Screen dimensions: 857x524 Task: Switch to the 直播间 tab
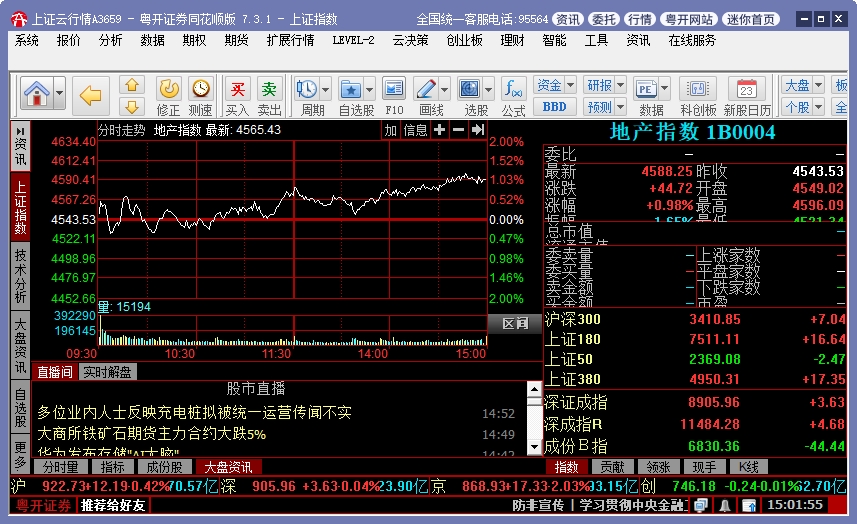point(55,372)
